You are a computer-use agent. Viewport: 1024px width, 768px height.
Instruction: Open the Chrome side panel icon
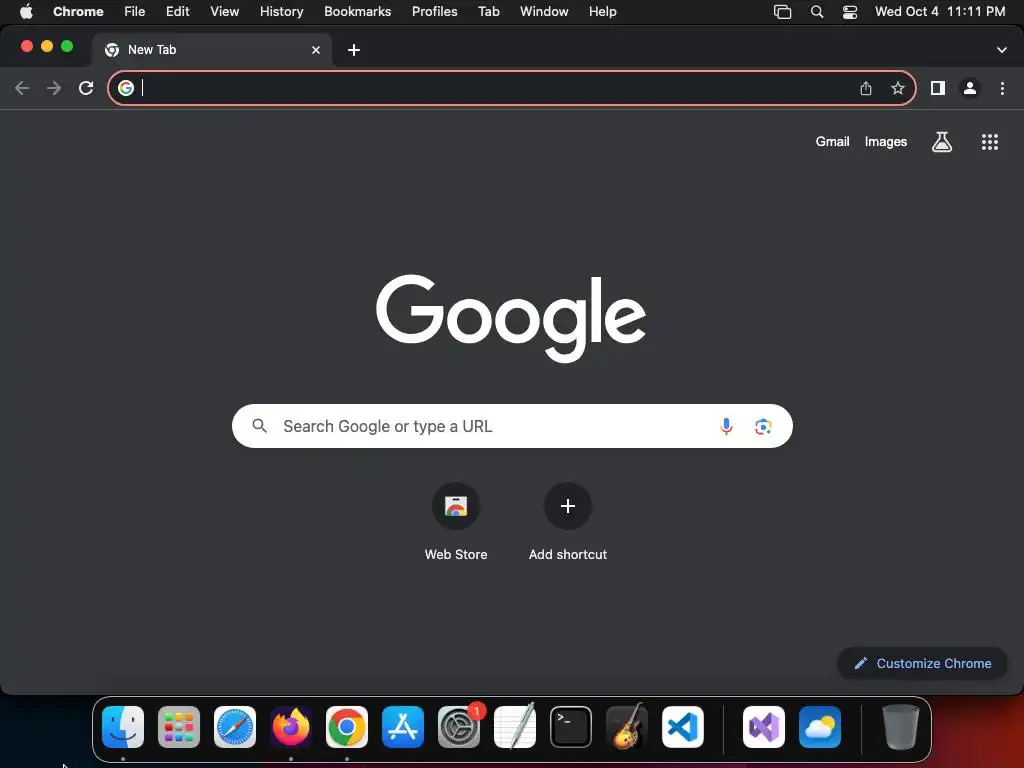(938, 88)
